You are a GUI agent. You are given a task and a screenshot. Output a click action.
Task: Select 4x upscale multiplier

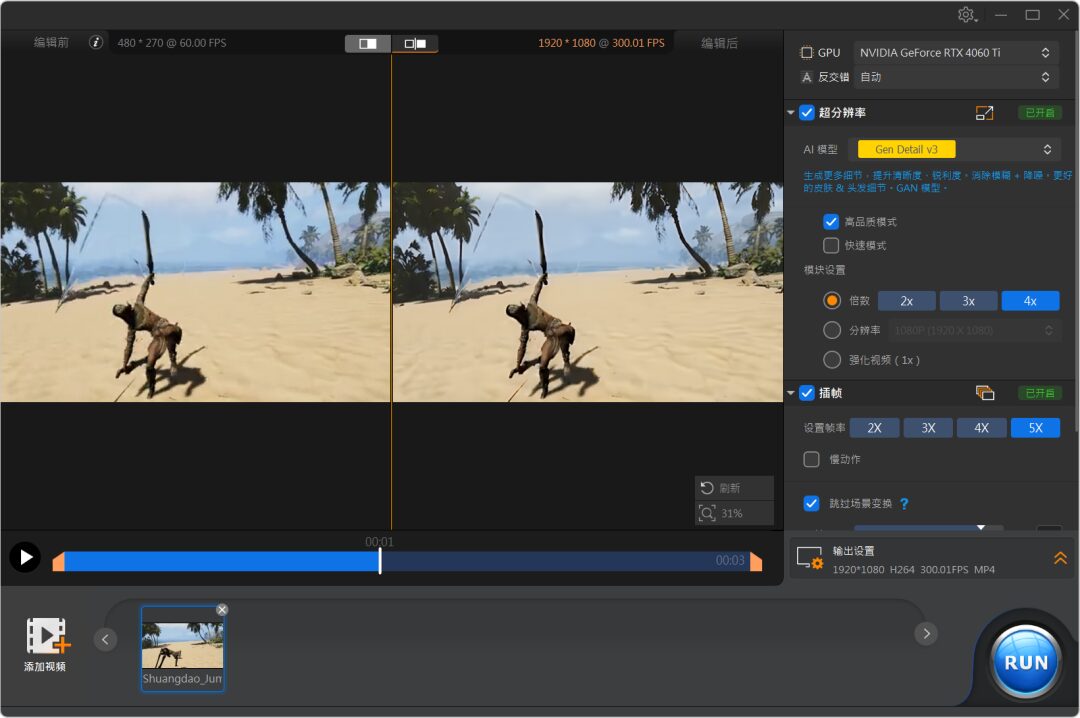(x=1030, y=301)
